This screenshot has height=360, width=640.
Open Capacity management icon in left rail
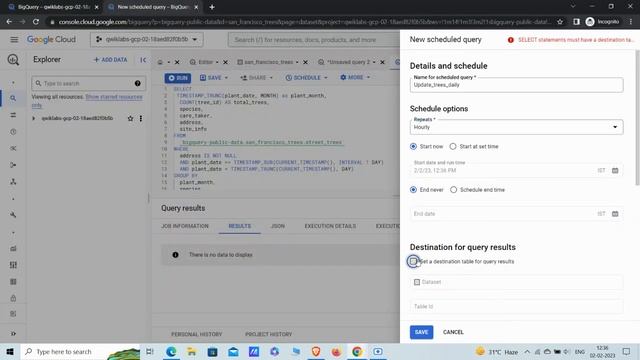[13, 265]
